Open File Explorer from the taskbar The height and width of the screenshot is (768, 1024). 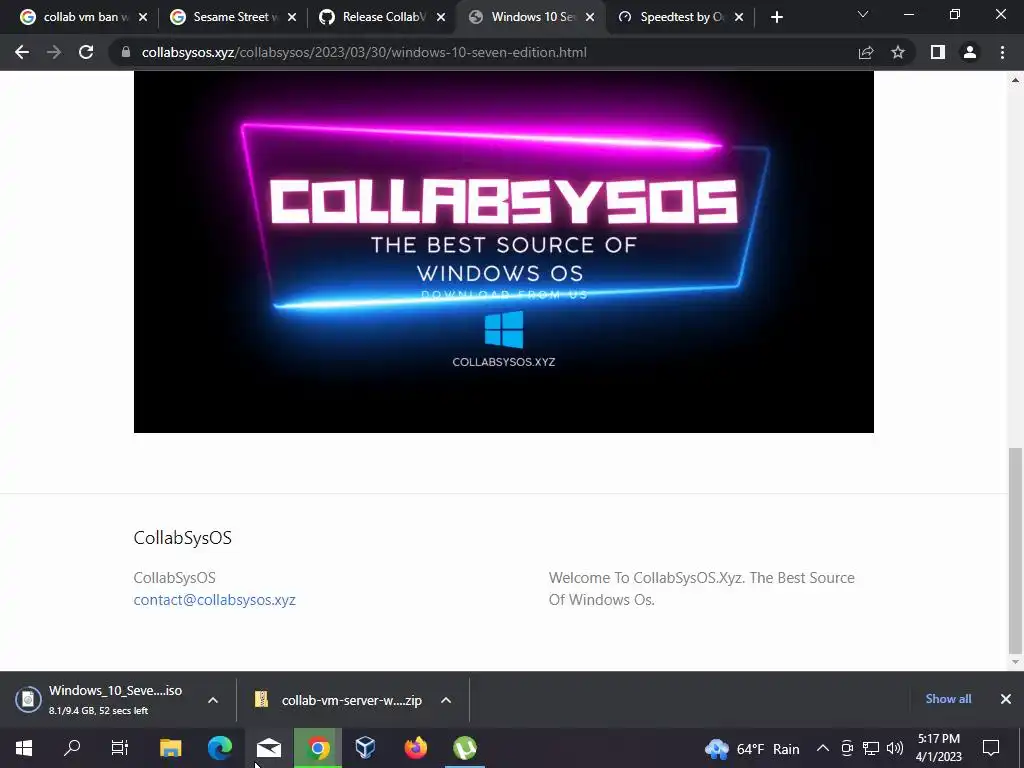click(x=170, y=748)
